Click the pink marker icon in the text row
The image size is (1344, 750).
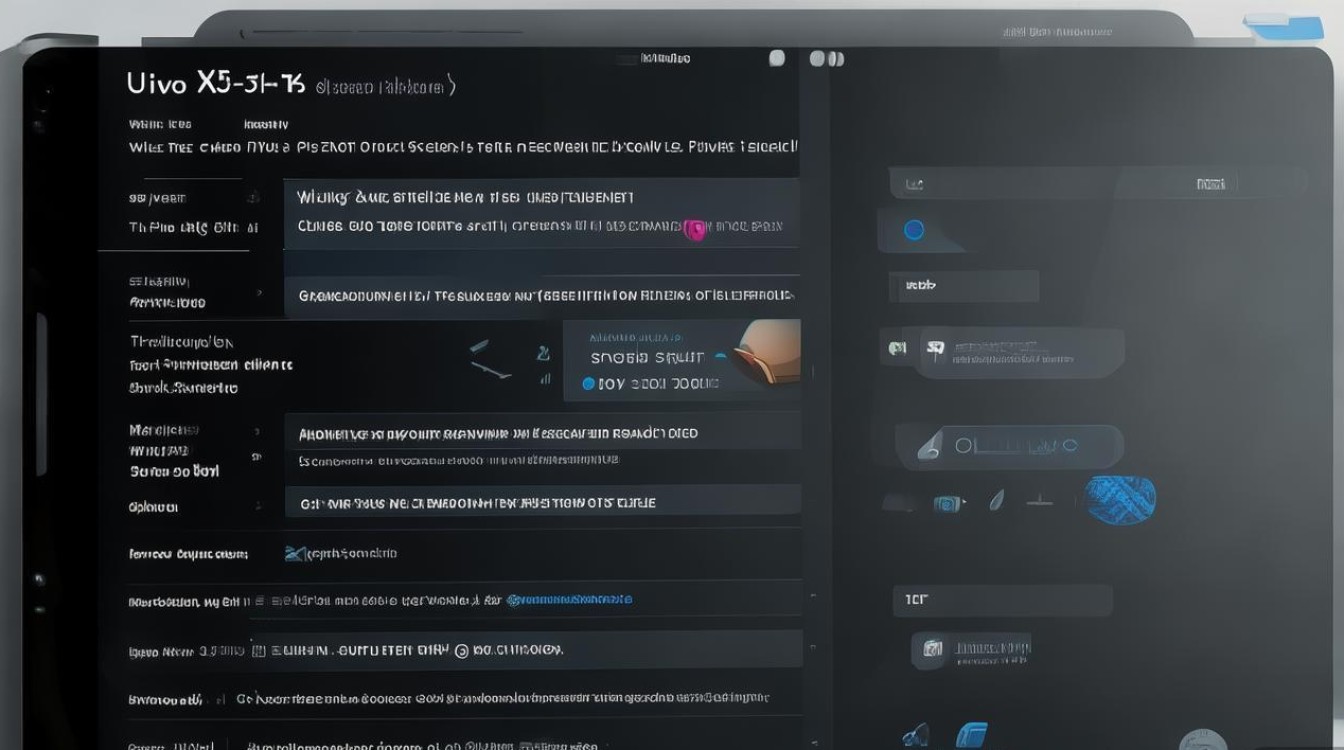[x=695, y=230]
